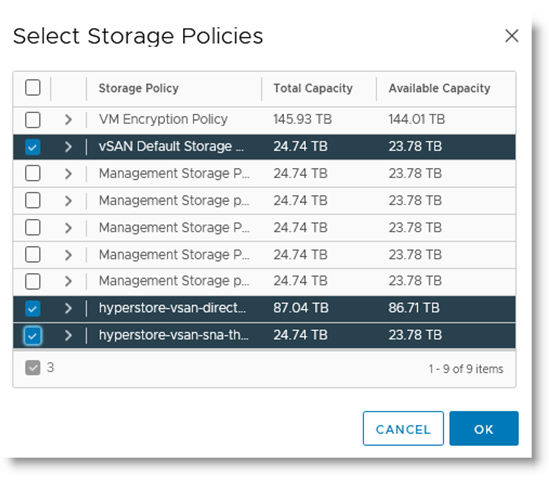
Task: Uncheck the hyperstore-vsan-sna-th policy checkbox
Action: tap(33, 335)
